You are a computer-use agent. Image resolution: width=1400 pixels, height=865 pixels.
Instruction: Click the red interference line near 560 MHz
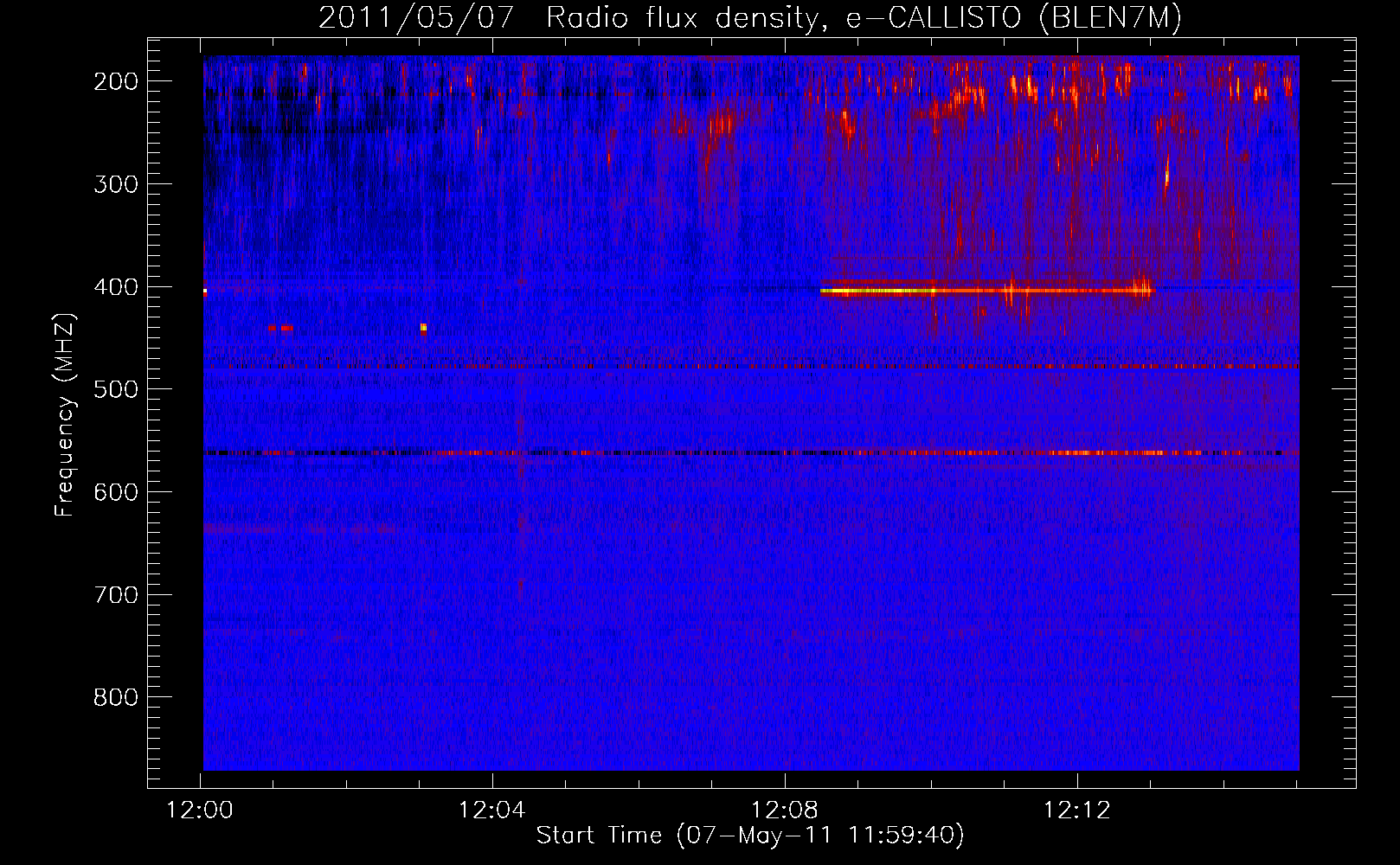click(x=751, y=452)
